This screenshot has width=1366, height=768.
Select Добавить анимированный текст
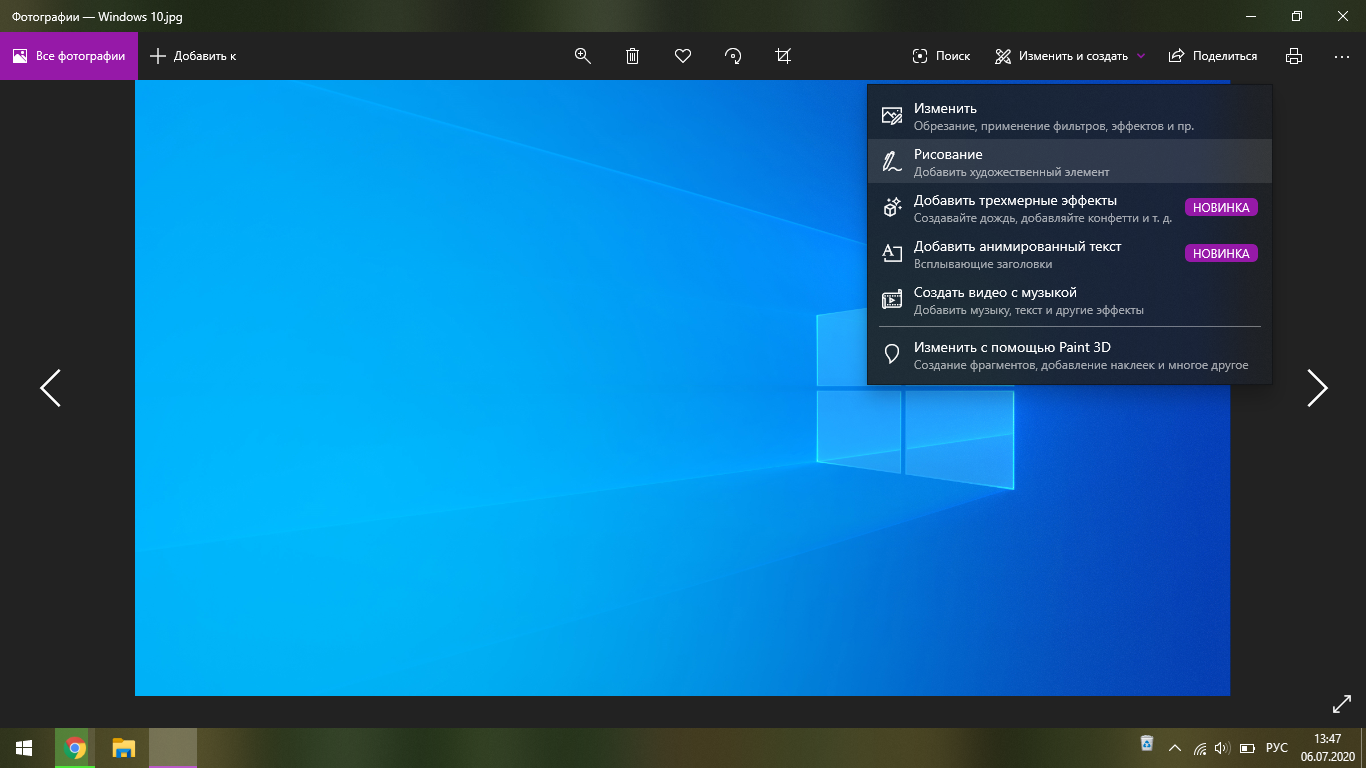pyautogui.click(x=1070, y=254)
